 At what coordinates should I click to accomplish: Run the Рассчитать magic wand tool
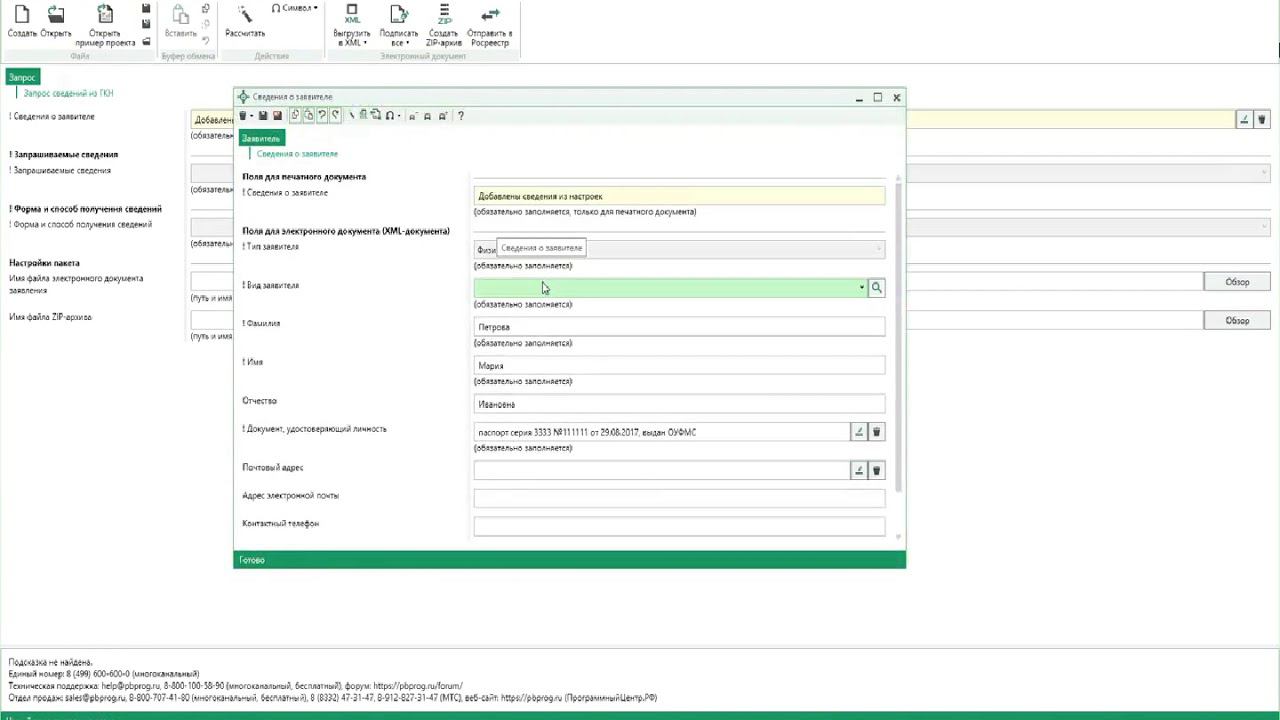(245, 16)
